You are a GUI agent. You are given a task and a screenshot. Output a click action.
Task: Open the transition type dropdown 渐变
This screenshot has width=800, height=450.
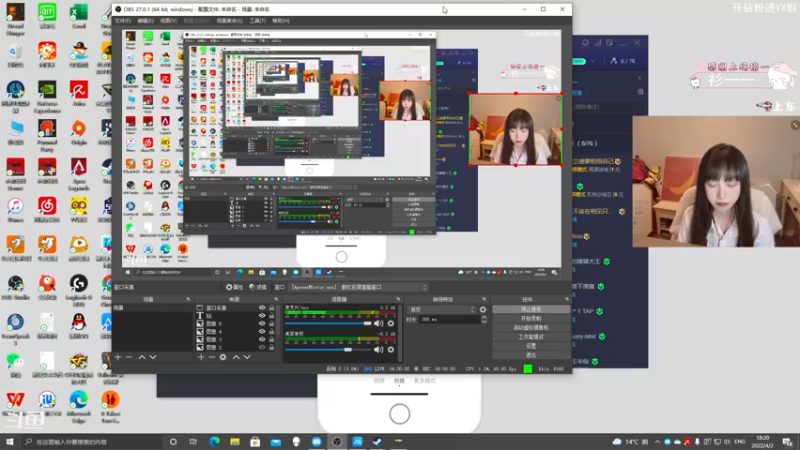[x=442, y=310]
